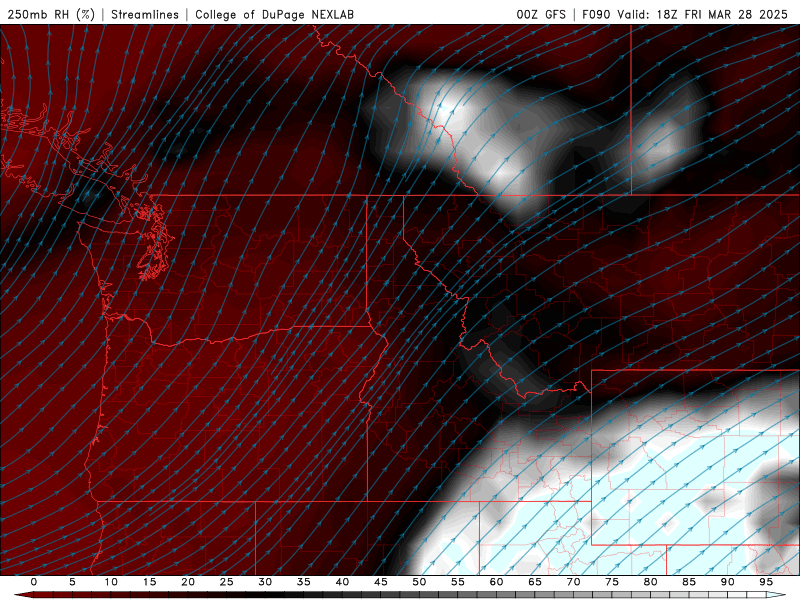Click the colorbar label '15'
The height and width of the screenshot is (600, 800).
[x=149, y=582]
